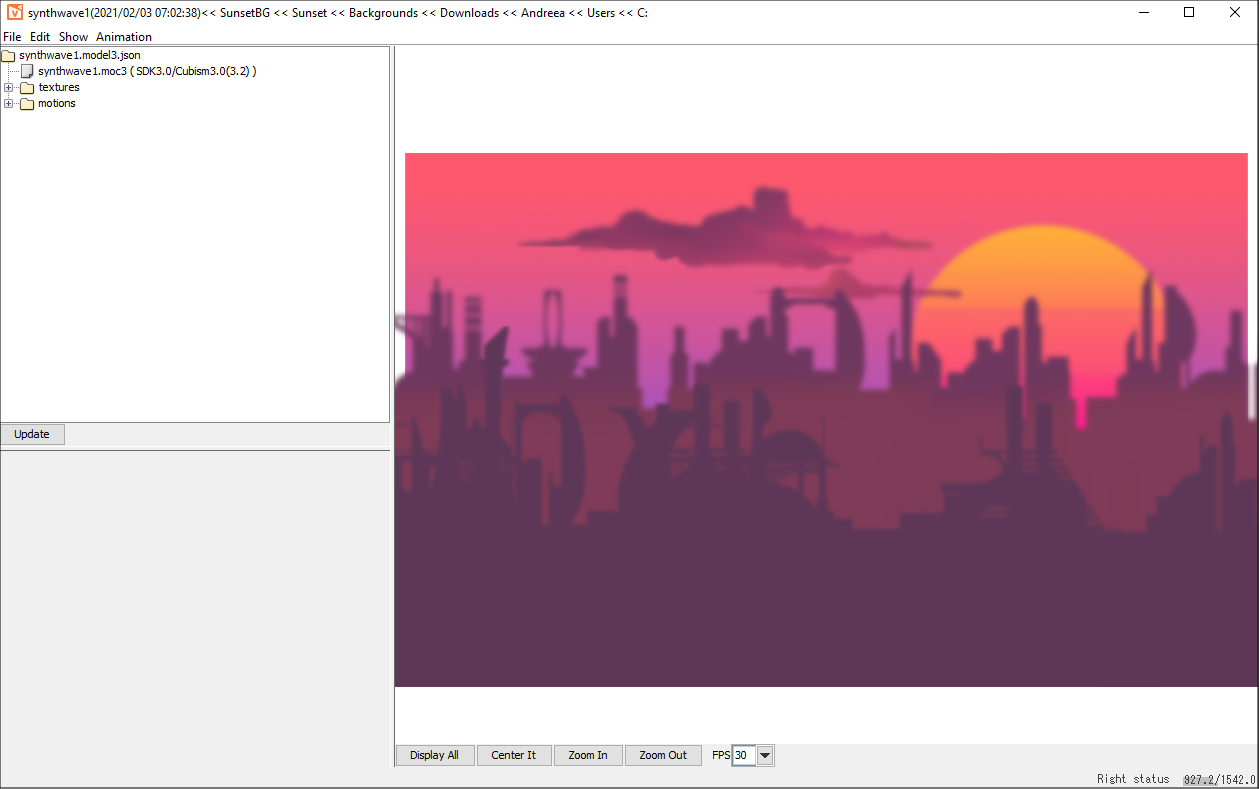
Task: Click the Display All button
Action: pyautogui.click(x=434, y=756)
